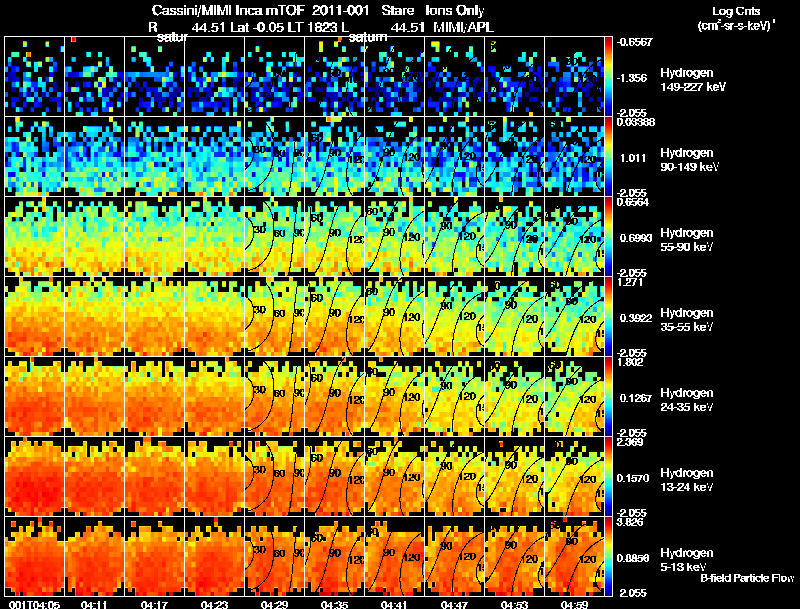800x609 pixels.
Task: Click the Hydrogen 149-227 keV row label
Action: point(693,80)
